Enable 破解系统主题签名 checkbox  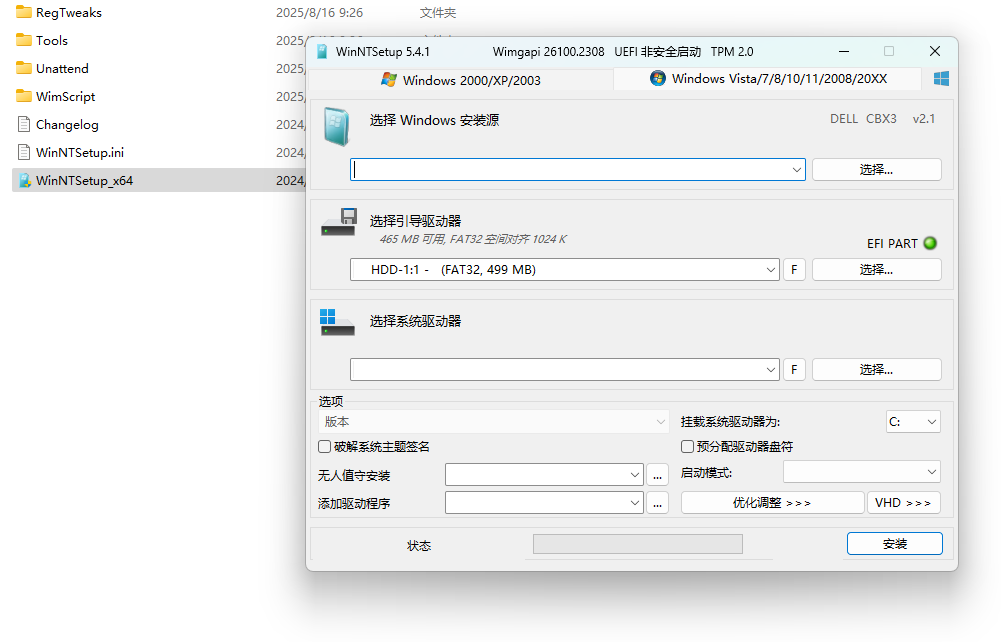click(x=324, y=447)
